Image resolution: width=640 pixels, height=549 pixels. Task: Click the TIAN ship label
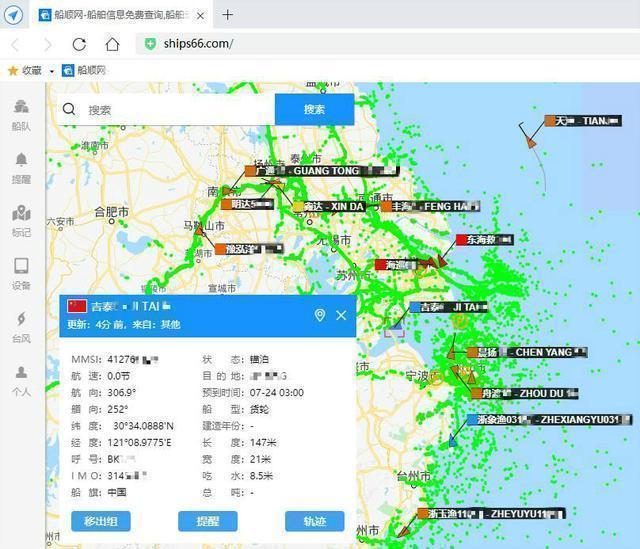(x=583, y=121)
